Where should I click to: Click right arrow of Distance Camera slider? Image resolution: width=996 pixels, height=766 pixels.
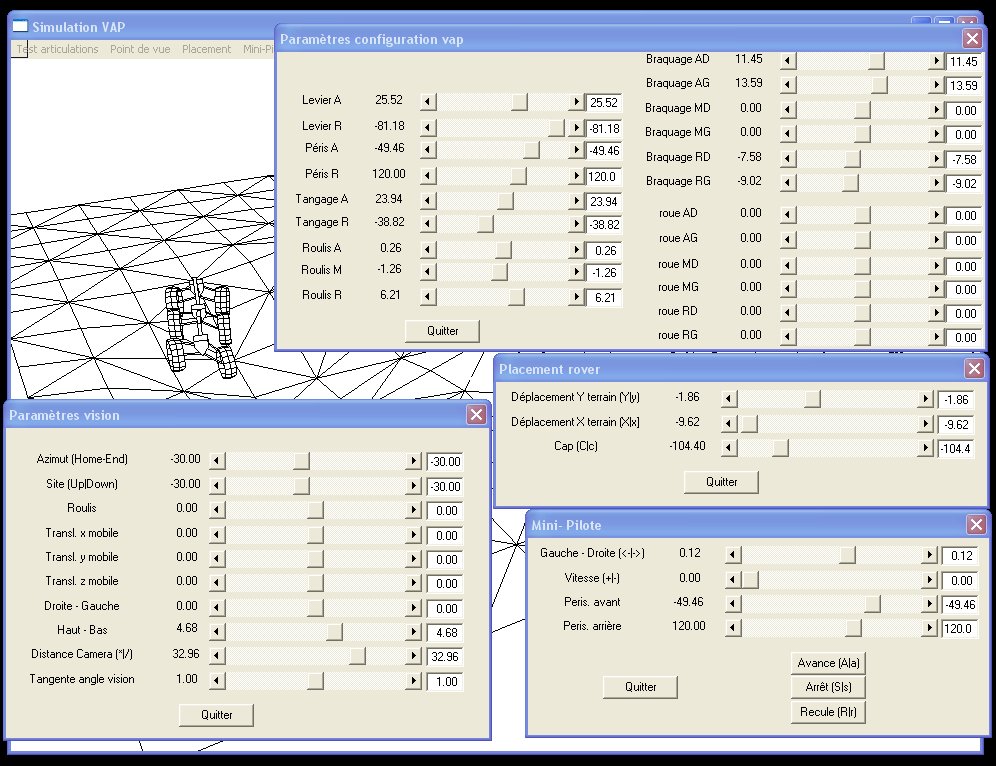[x=413, y=657]
